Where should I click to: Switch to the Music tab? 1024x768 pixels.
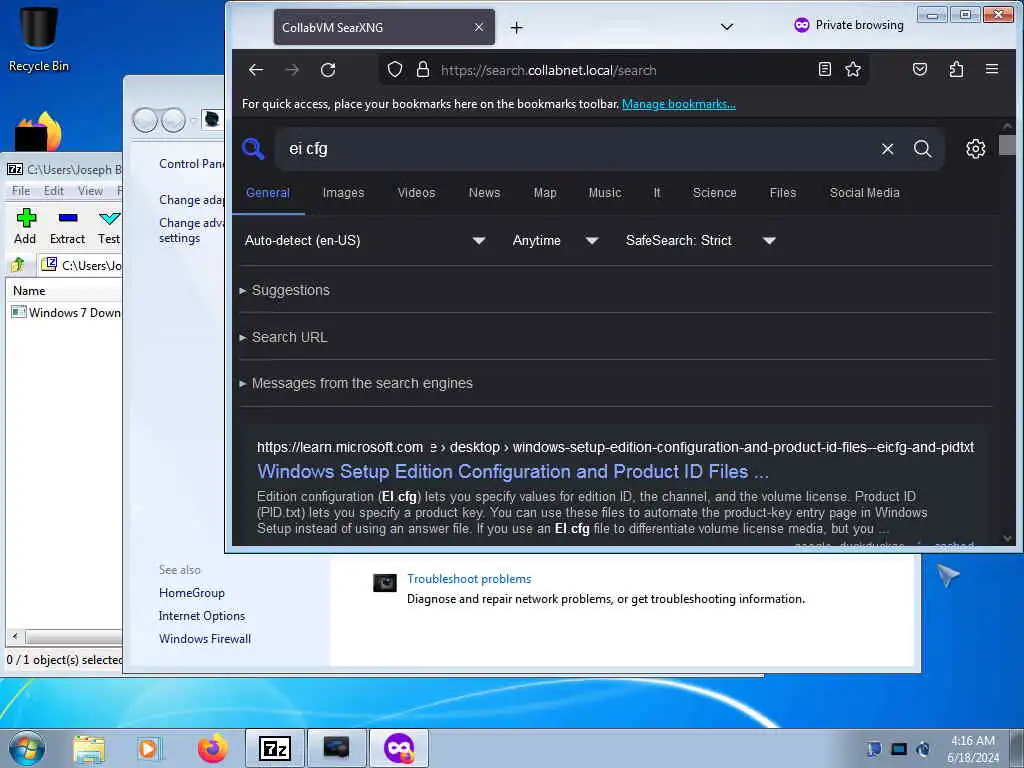[605, 193]
